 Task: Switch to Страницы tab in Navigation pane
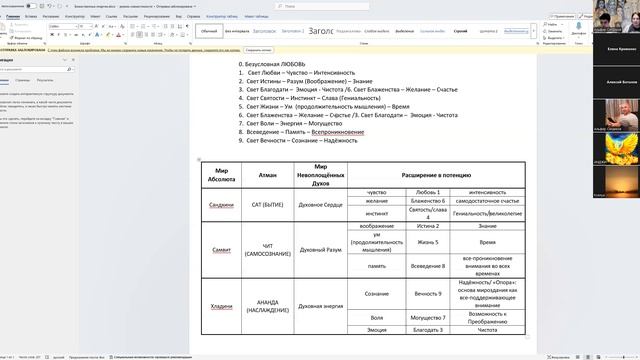22,80
